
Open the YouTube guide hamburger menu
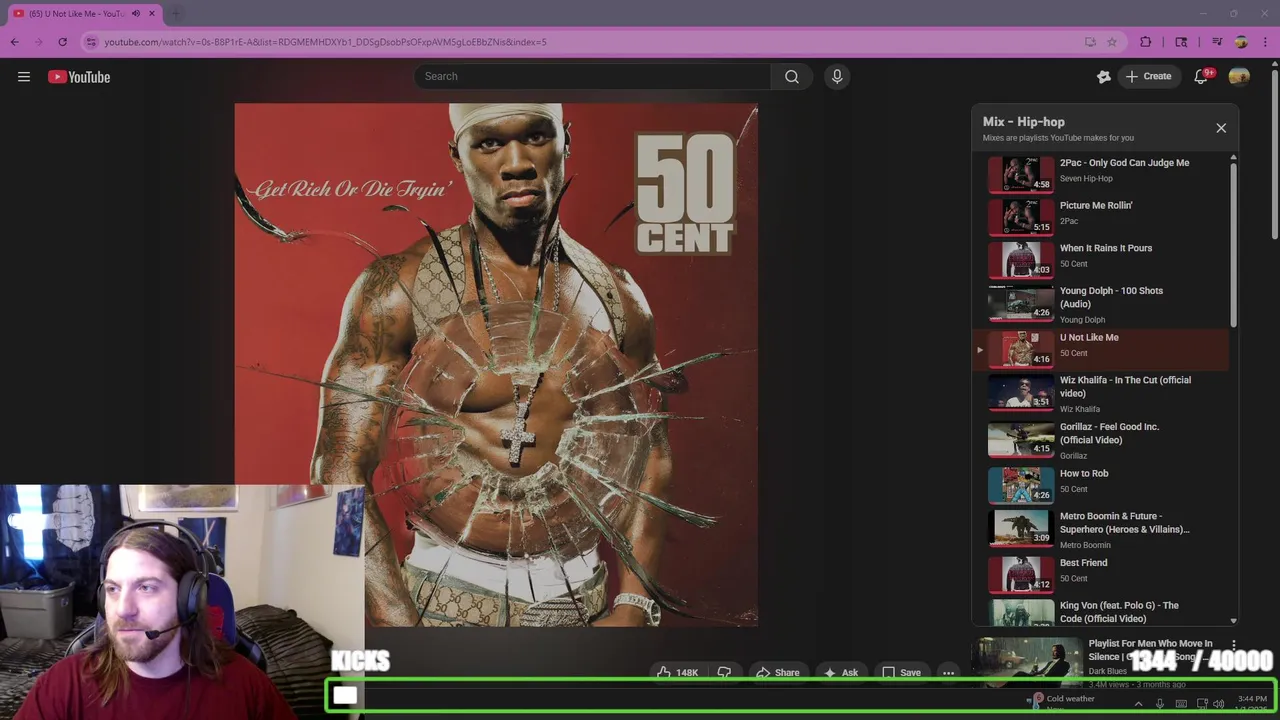click(24, 77)
